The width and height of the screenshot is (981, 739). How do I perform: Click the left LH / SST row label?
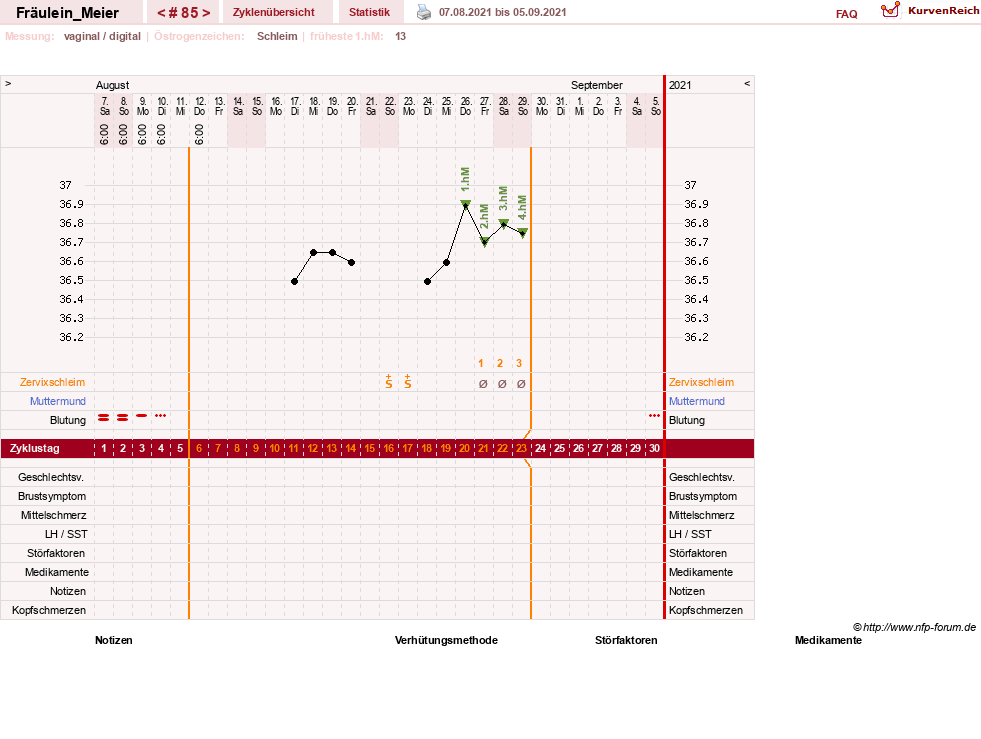66,534
